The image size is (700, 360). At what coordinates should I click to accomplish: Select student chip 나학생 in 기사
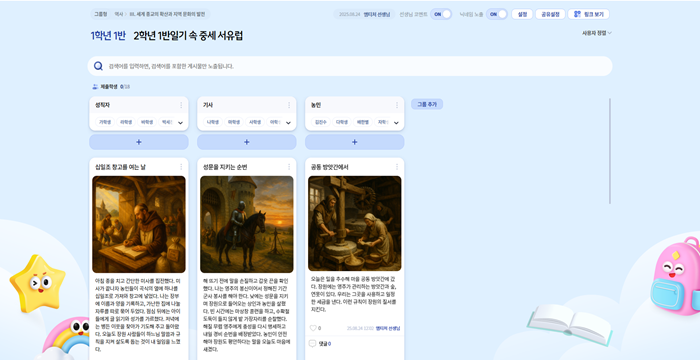coord(213,122)
